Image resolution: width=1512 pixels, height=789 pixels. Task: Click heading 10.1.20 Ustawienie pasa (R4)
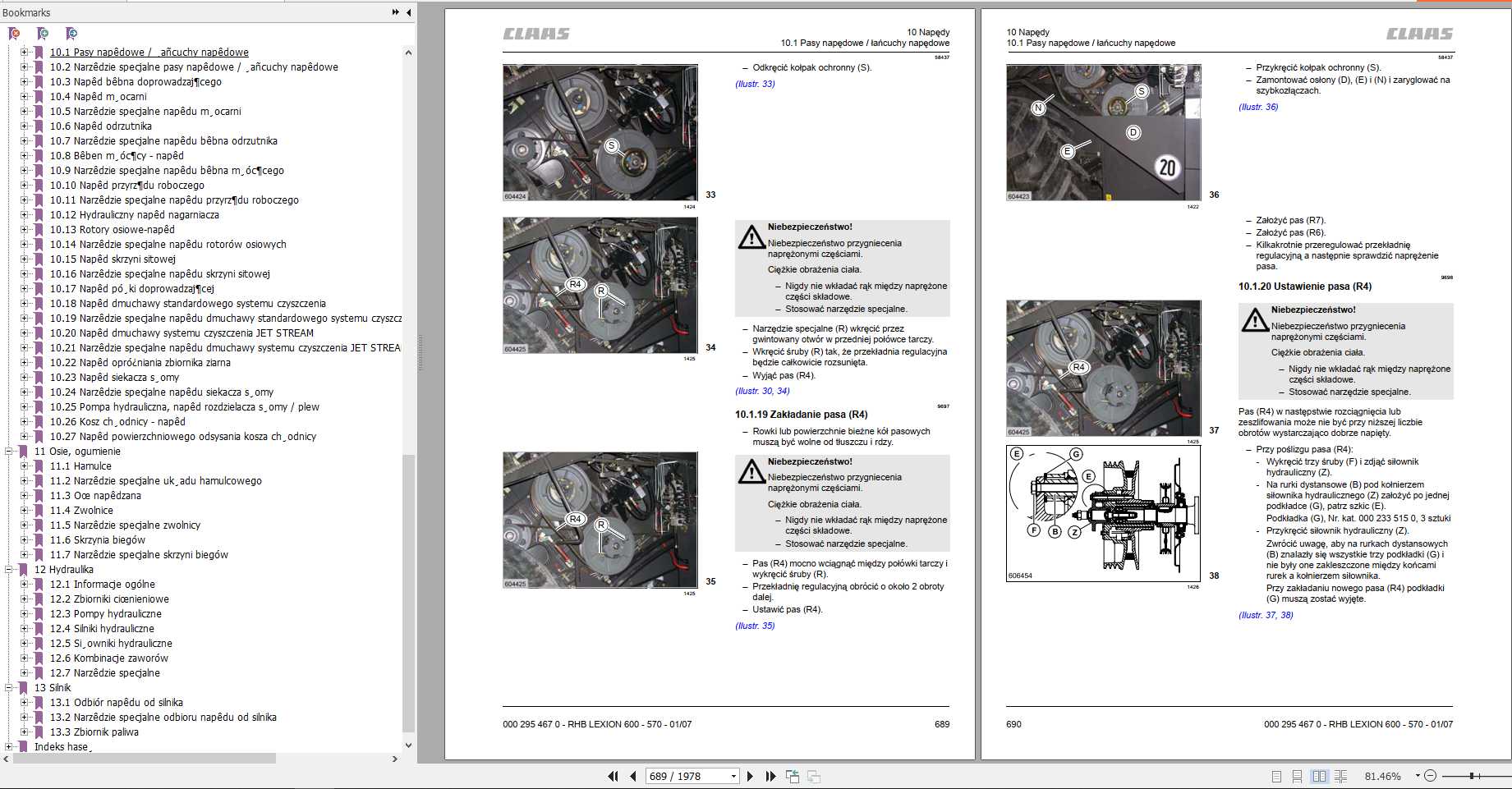(x=1305, y=287)
